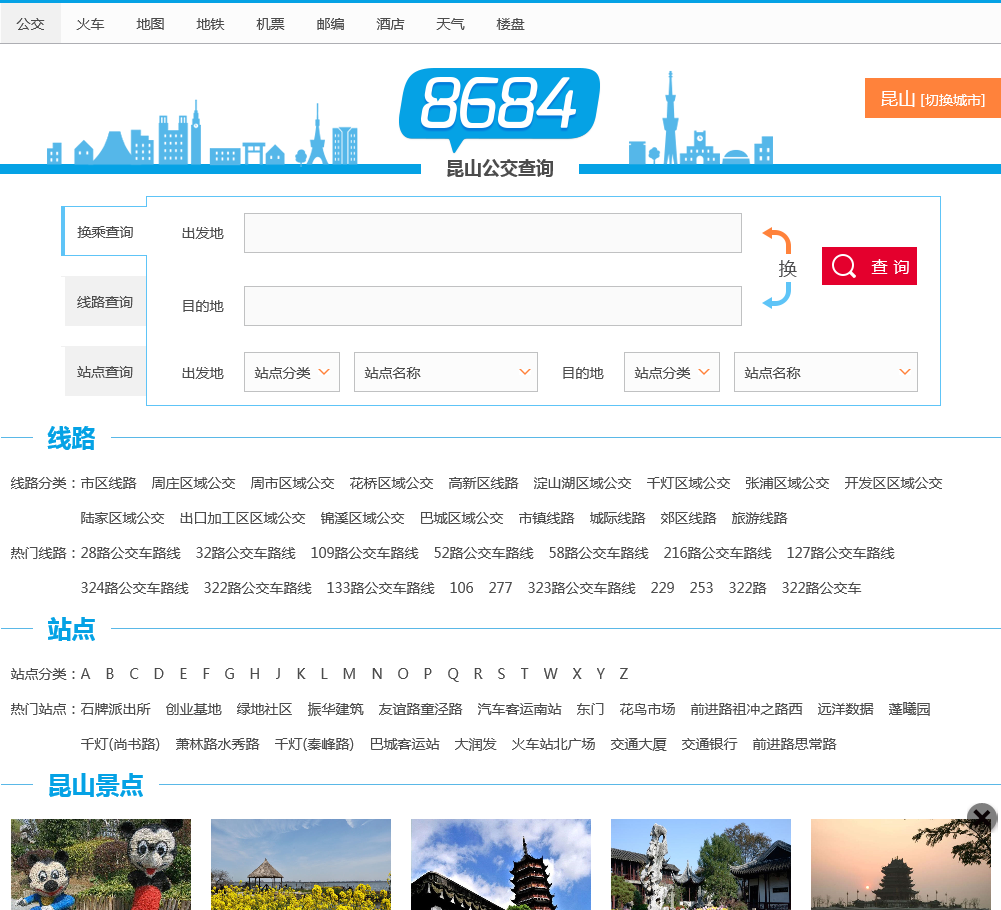Select station letter Q
Image resolution: width=1001 pixels, height=910 pixels.
(x=453, y=674)
